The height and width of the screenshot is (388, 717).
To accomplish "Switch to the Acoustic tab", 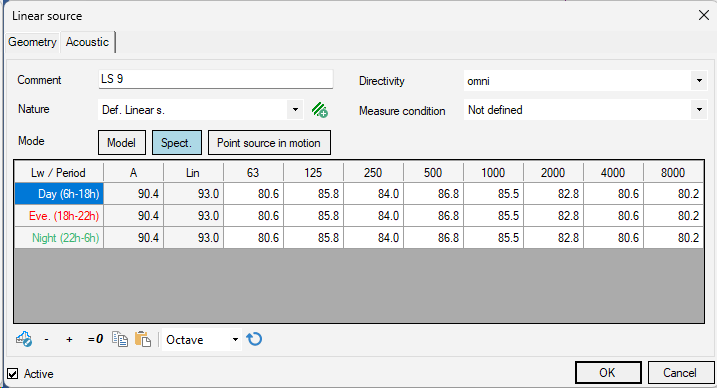I will [x=87, y=42].
